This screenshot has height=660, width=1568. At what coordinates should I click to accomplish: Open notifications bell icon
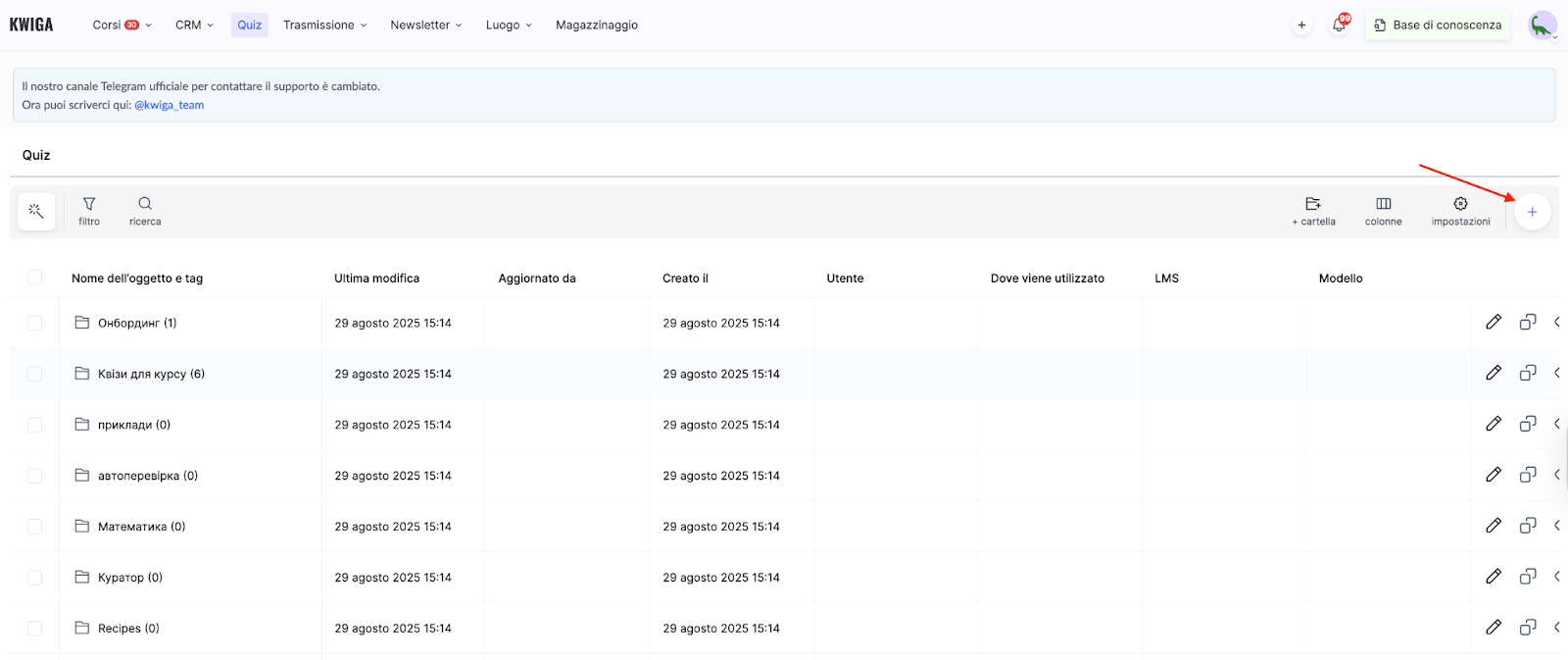(1339, 25)
